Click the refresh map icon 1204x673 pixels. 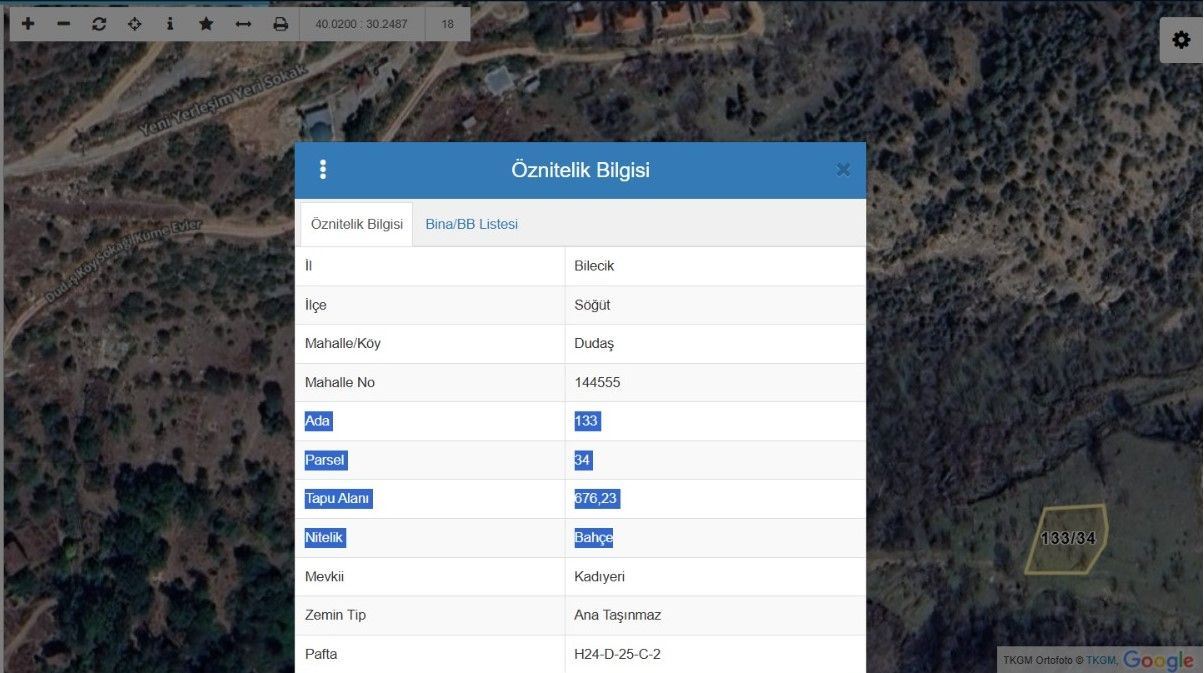tap(99, 24)
